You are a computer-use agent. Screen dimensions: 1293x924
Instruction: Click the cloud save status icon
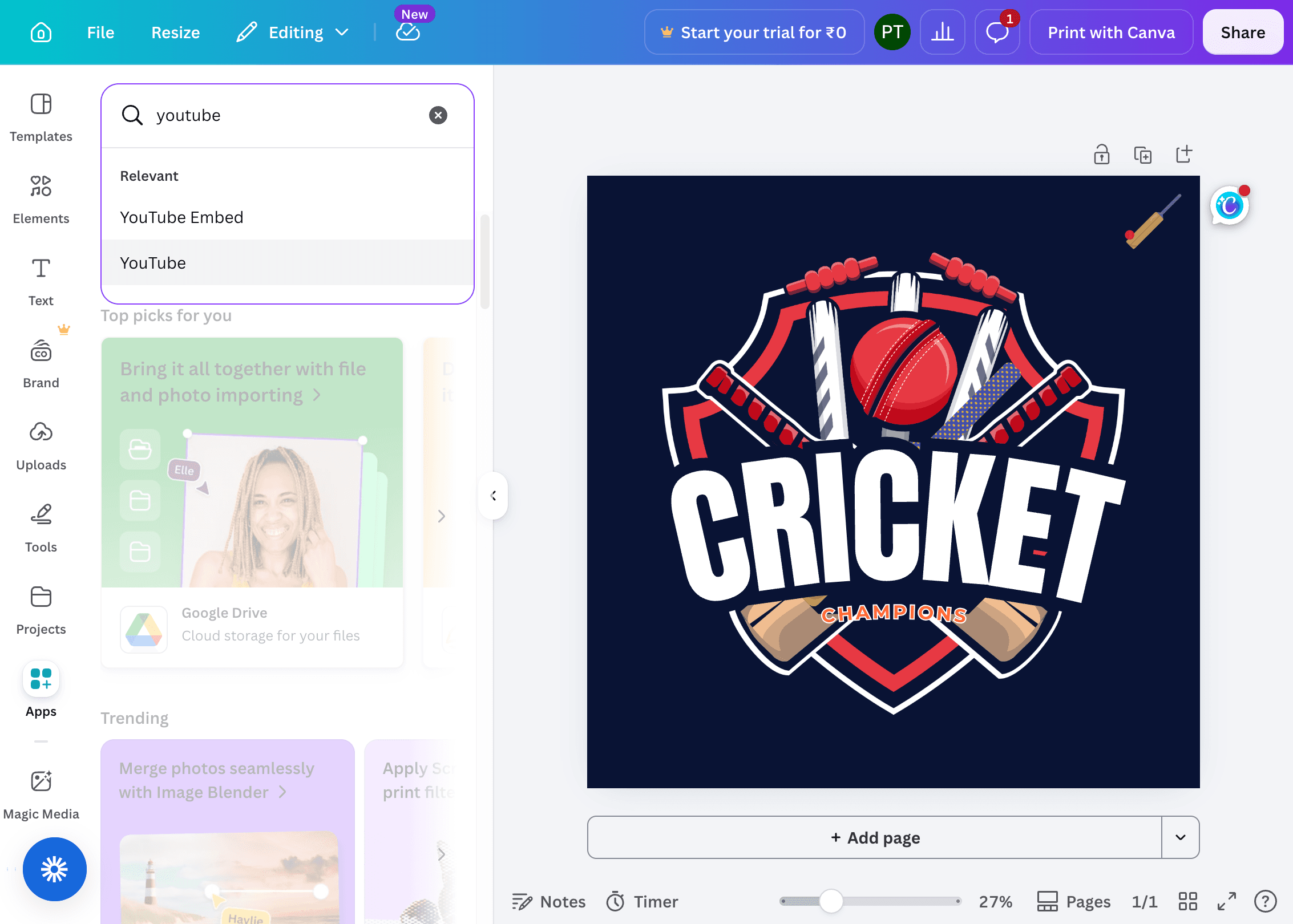click(408, 33)
